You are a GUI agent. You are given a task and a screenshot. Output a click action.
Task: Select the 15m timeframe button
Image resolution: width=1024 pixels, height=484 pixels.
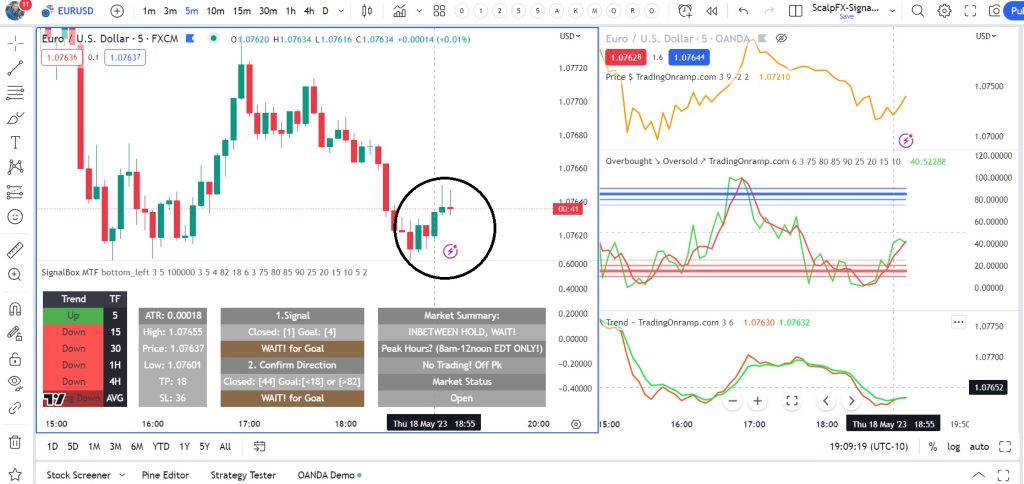click(242, 11)
